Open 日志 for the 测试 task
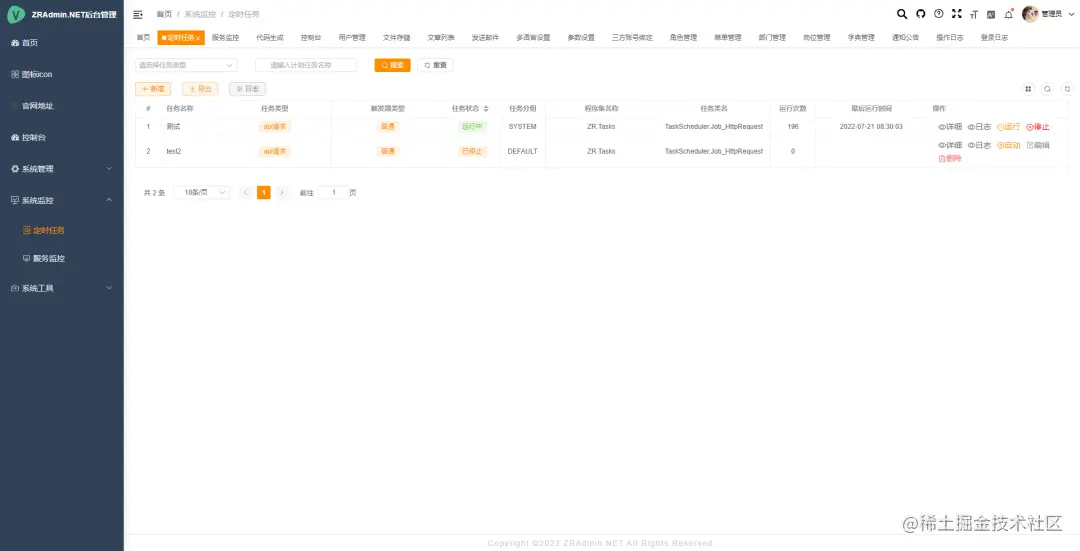Viewport: 1080px width, 551px height. coord(979,127)
